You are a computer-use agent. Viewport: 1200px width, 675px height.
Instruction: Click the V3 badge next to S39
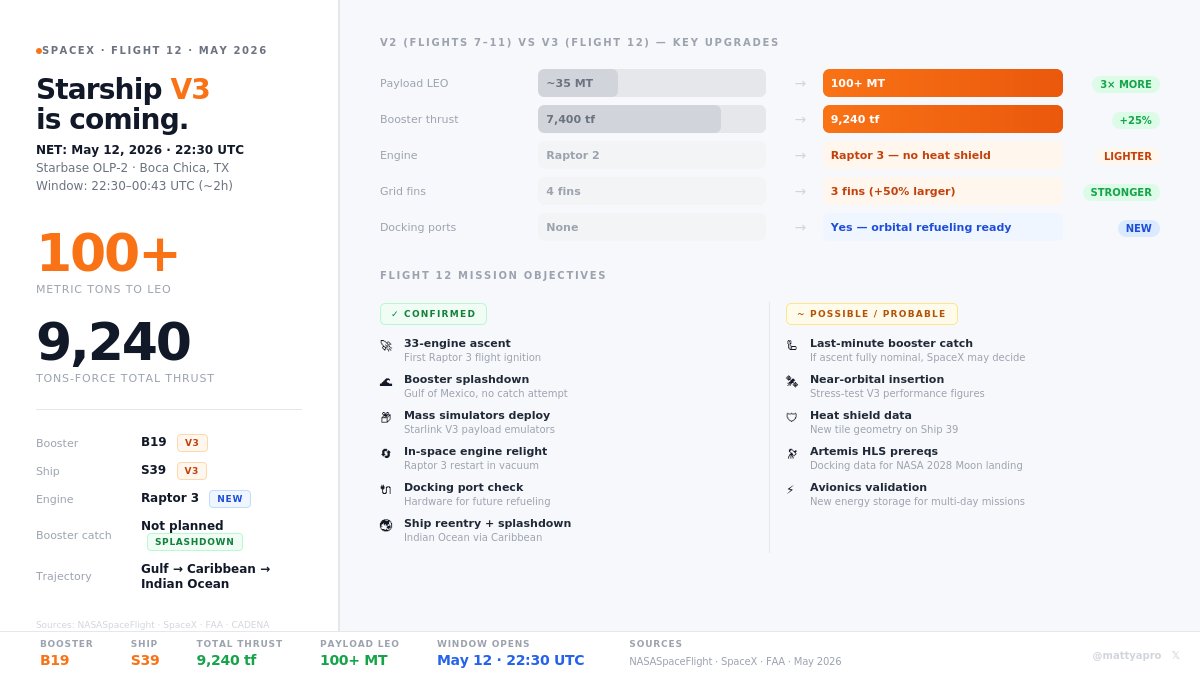(x=192, y=471)
